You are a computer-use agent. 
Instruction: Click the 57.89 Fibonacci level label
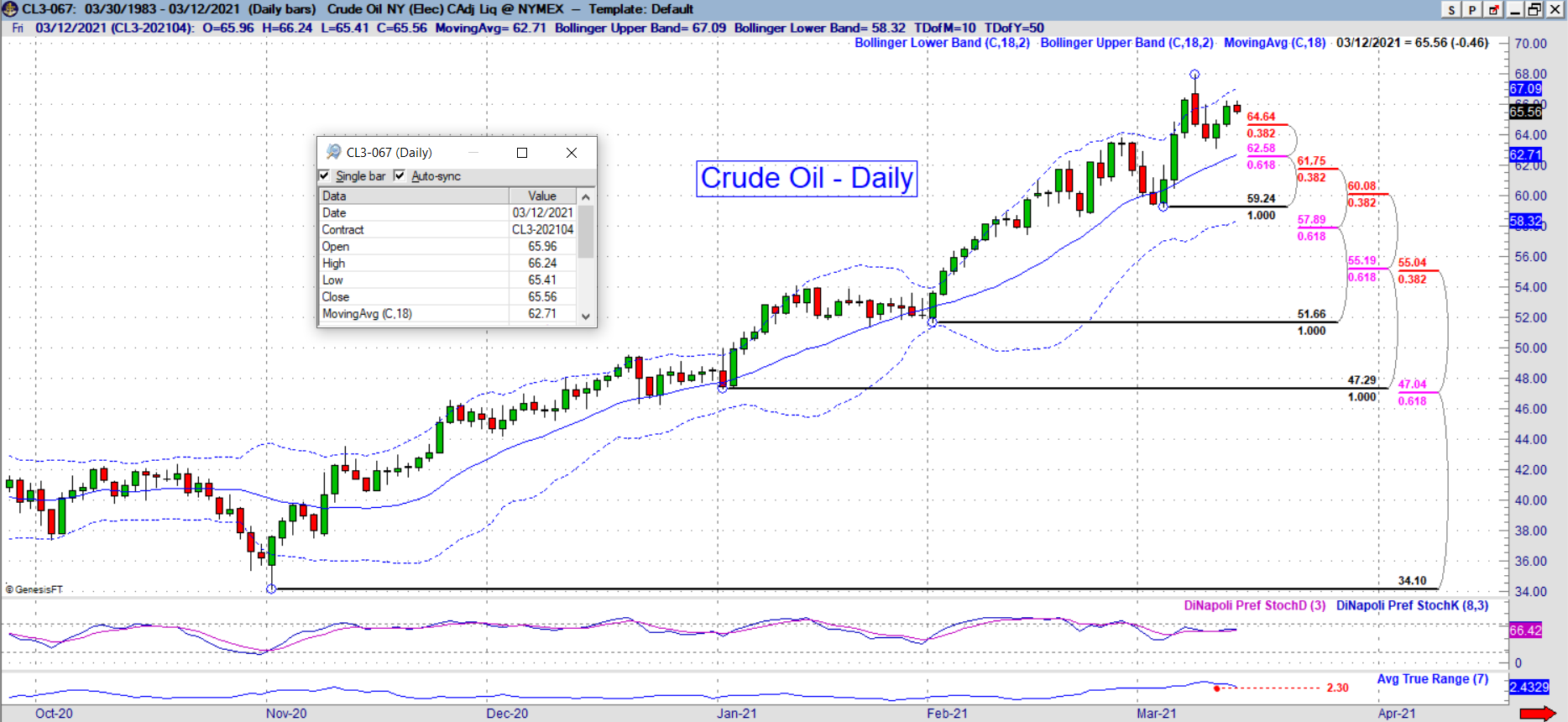1311,220
